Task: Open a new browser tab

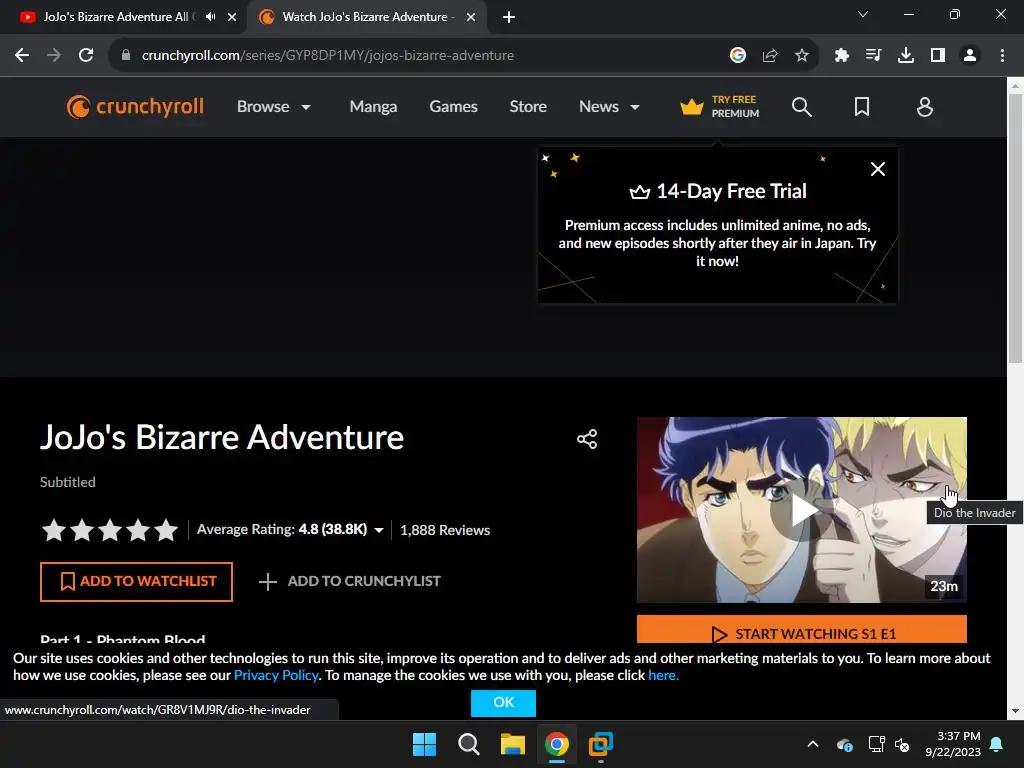Action: coord(509,17)
